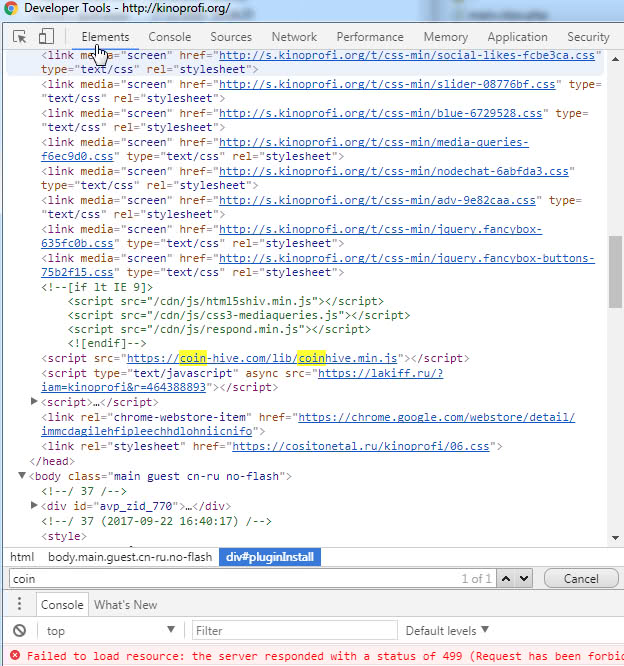Open the cositonetal.ru 06.css link

click(x=361, y=446)
